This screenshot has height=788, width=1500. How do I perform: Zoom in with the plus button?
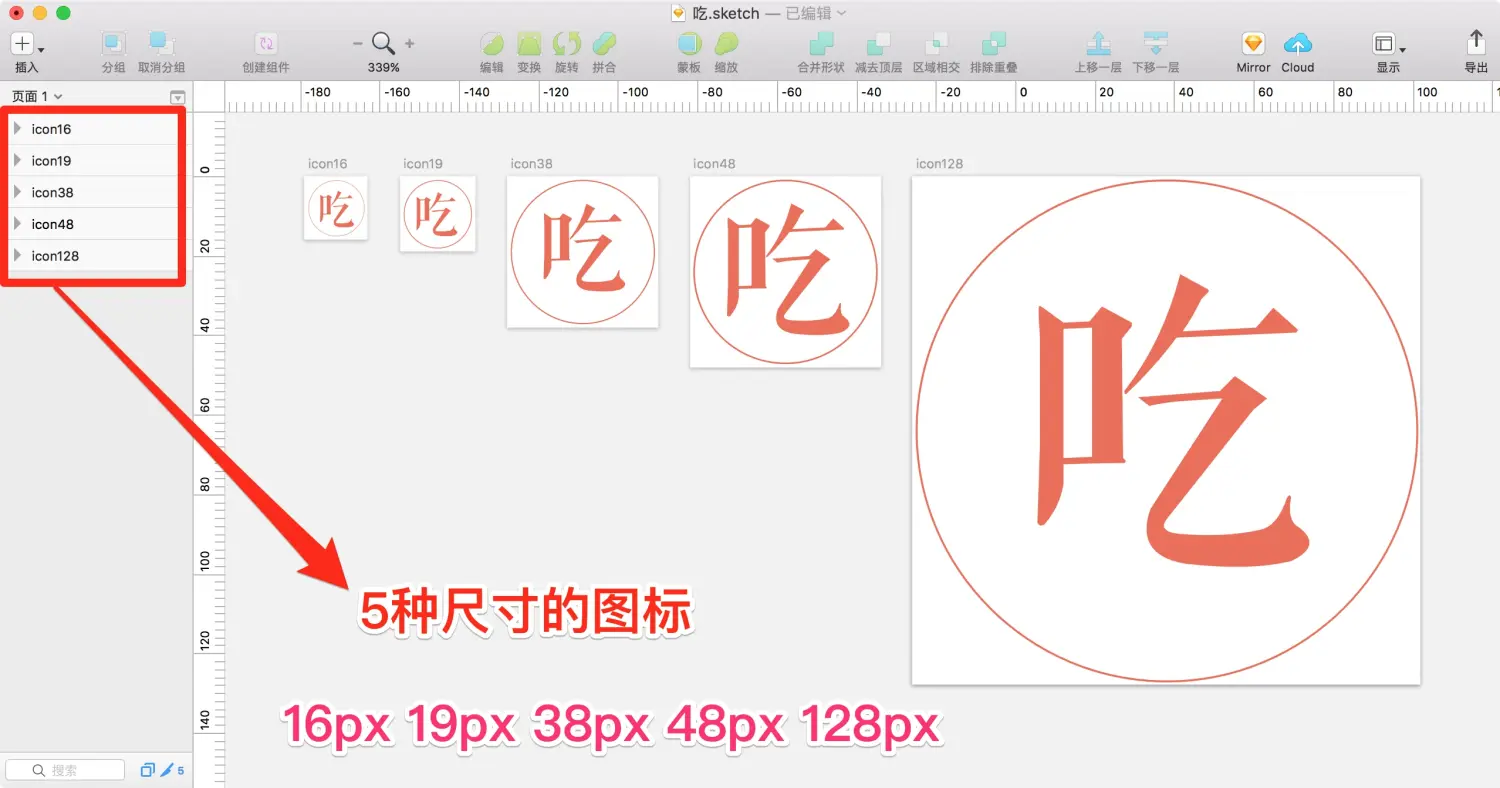click(409, 44)
